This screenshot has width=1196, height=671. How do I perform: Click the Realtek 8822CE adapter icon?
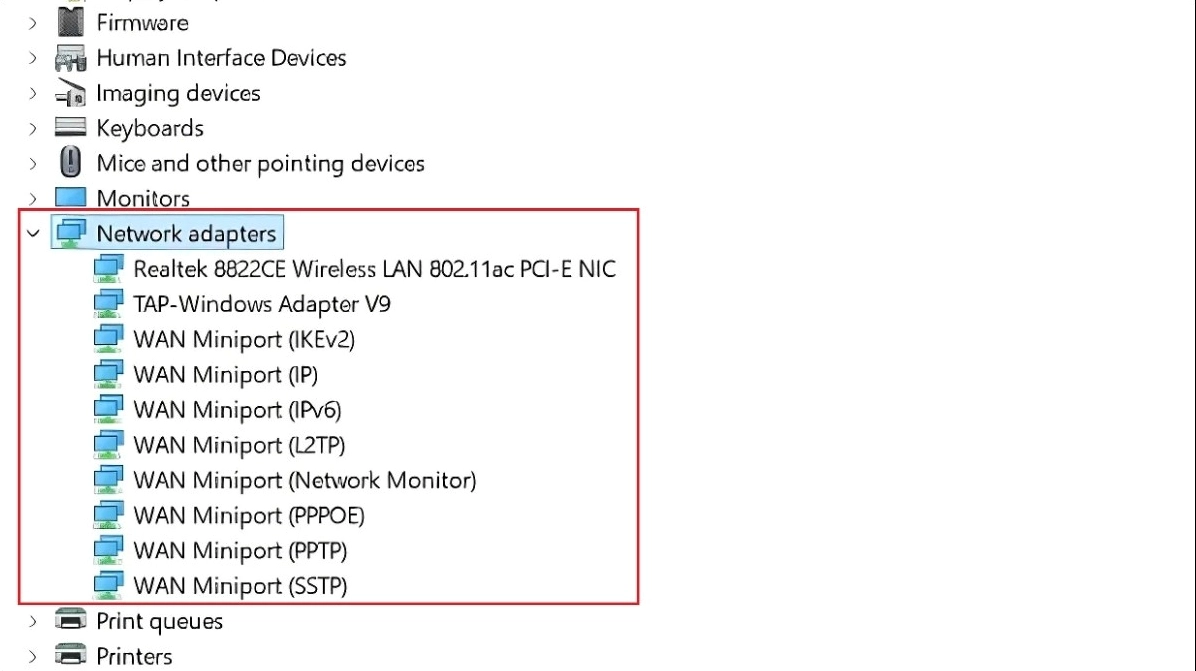[108, 269]
